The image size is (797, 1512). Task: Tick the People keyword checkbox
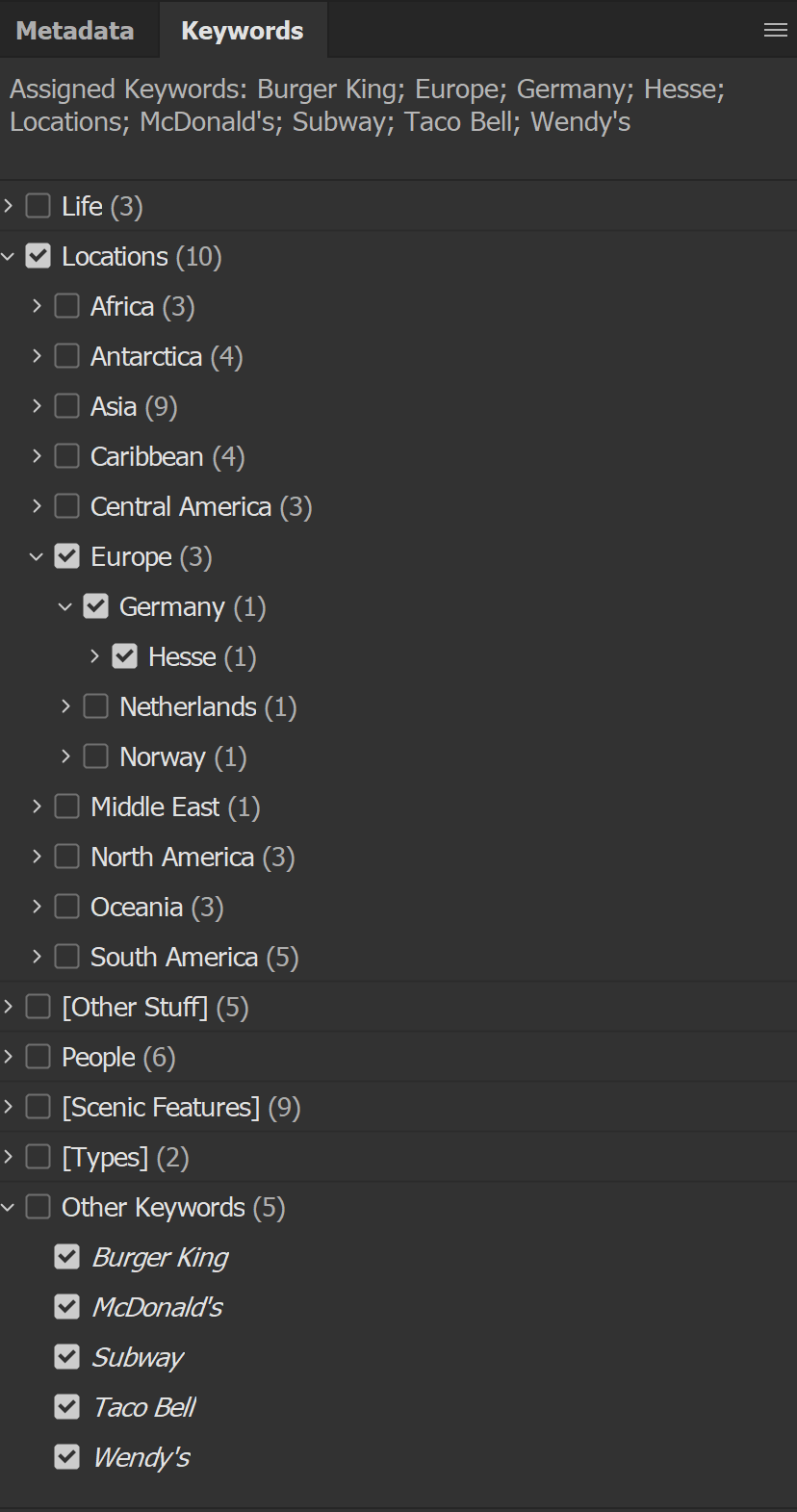(38, 1057)
